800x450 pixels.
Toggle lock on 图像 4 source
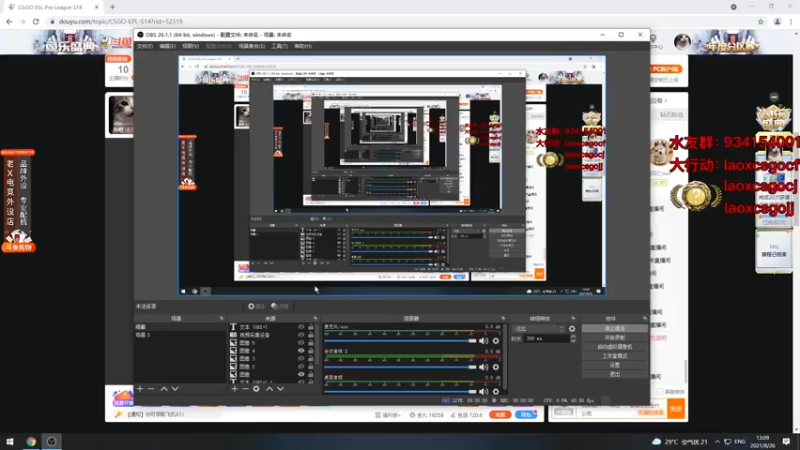click(311, 351)
